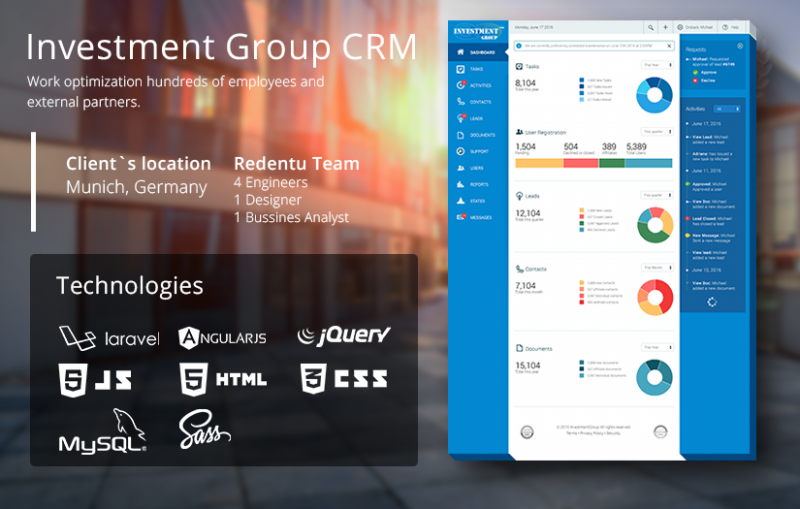
Task: Select the Dashboard menu item
Action: (477, 53)
